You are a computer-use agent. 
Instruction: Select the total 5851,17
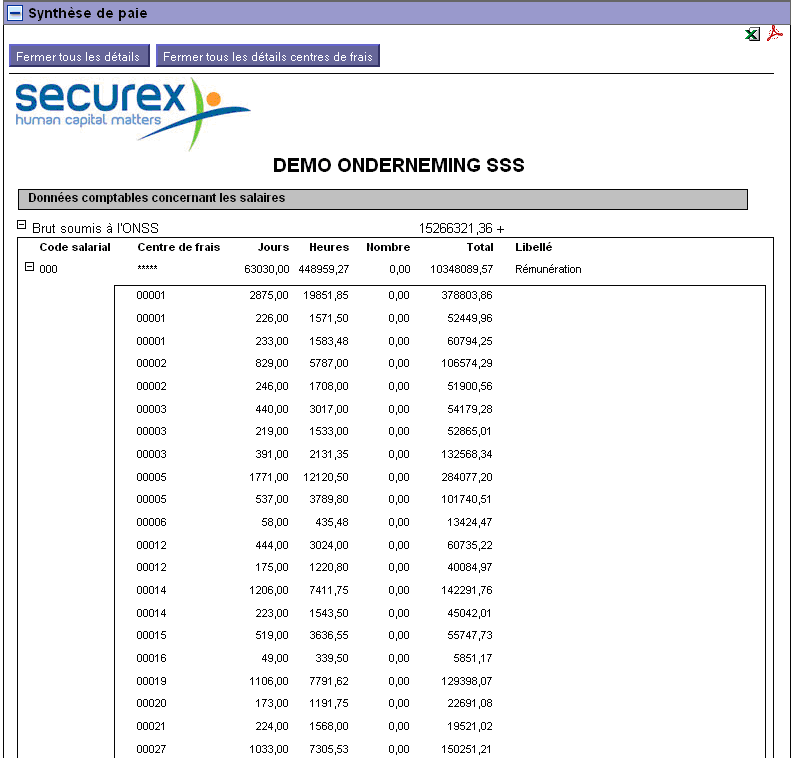coord(473,658)
